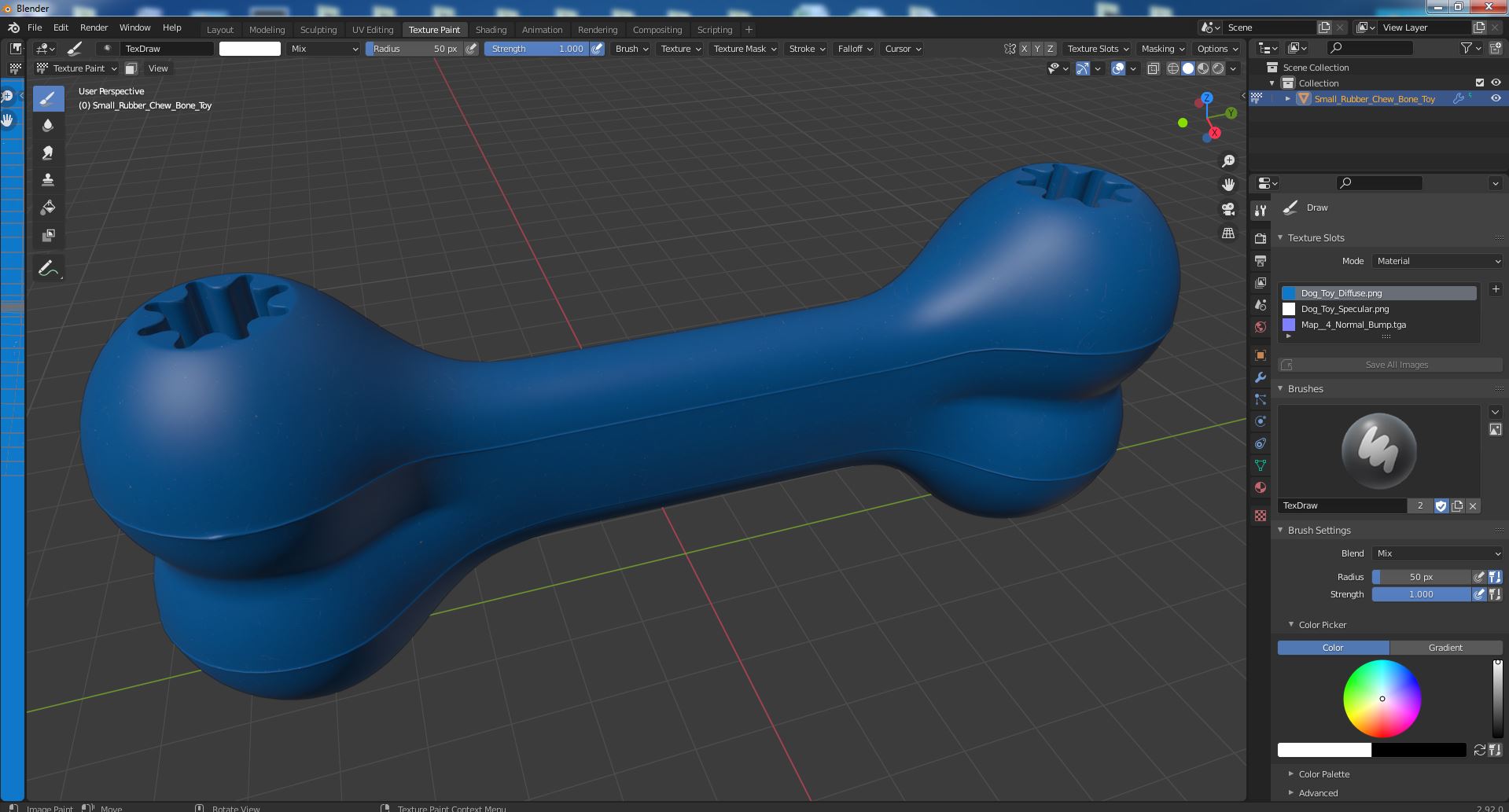Open the Masking popover button
1509x812 pixels.
point(1162,49)
